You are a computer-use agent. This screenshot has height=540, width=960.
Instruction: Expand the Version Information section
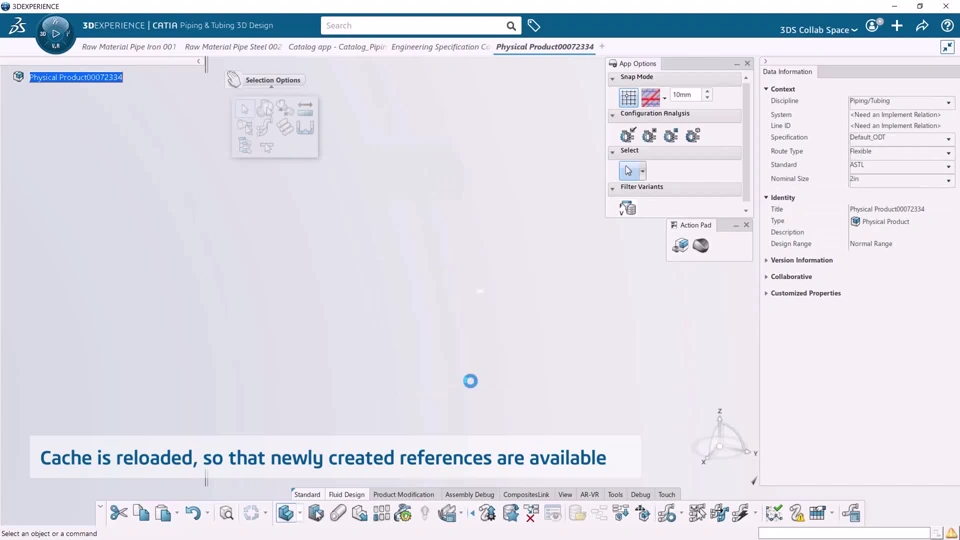coord(801,260)
